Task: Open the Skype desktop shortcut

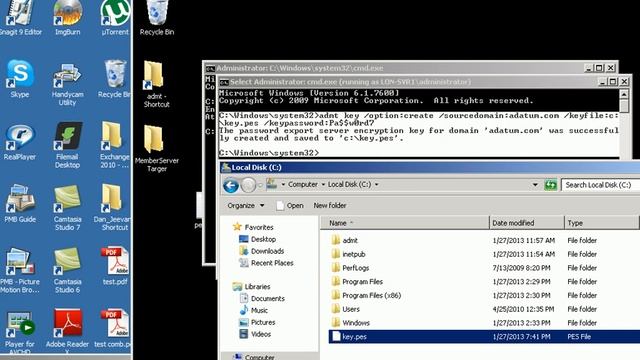Action: coord(20,78)
